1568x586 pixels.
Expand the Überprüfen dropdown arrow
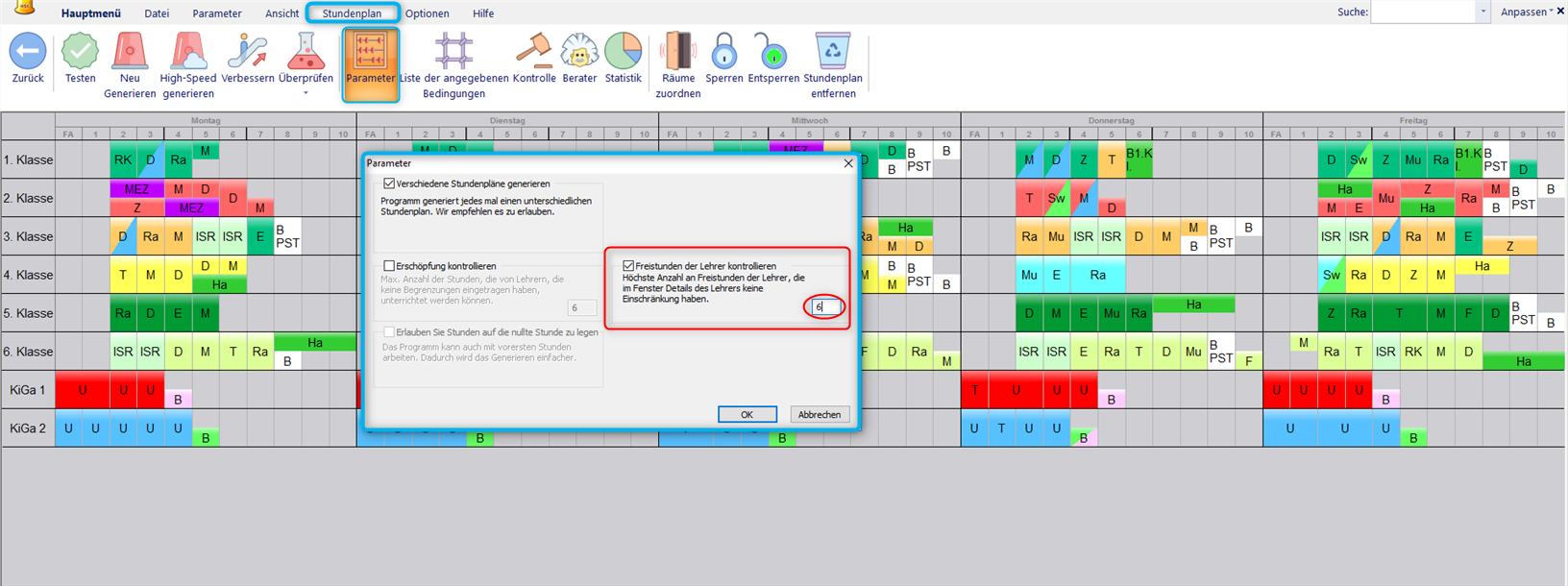[306, 94]
